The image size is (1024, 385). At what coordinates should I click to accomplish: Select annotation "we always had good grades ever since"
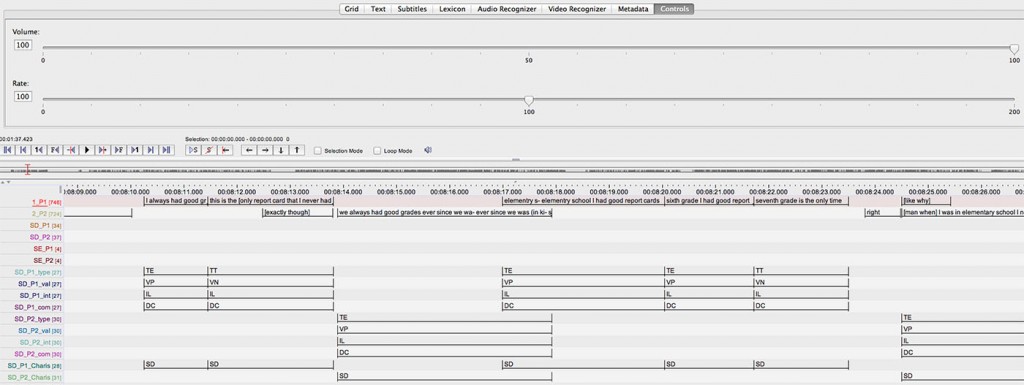(444, 213)
